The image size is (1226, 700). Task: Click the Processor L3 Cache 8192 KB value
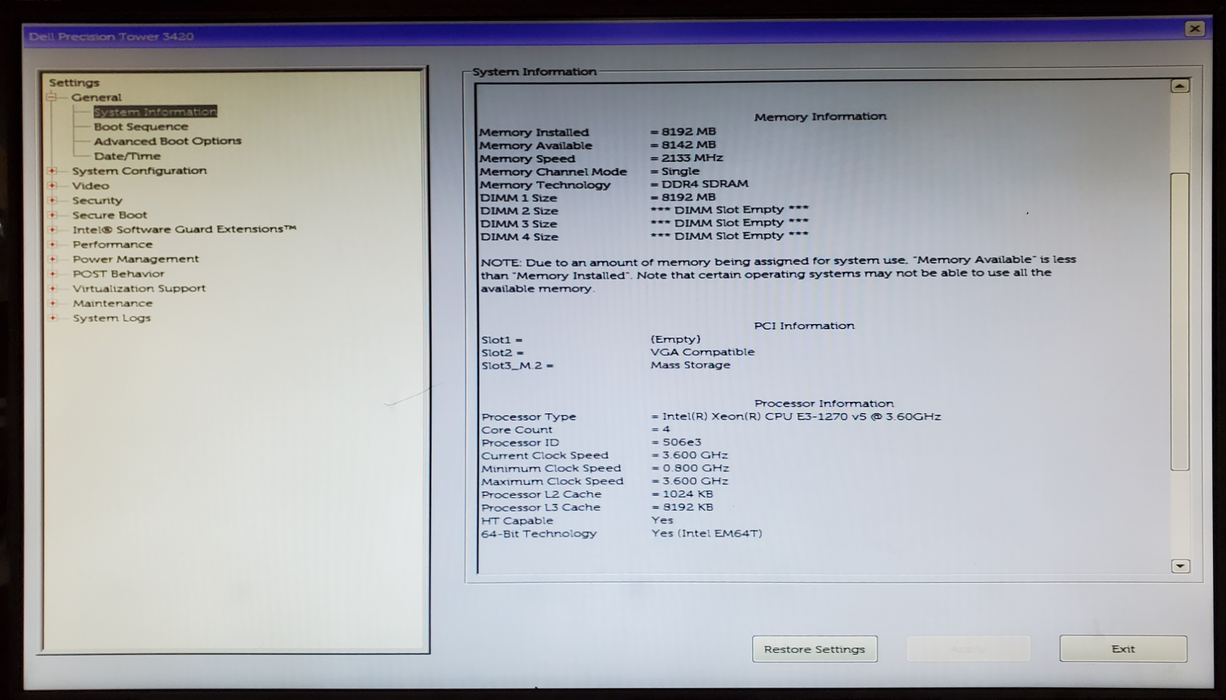point(683,507)
